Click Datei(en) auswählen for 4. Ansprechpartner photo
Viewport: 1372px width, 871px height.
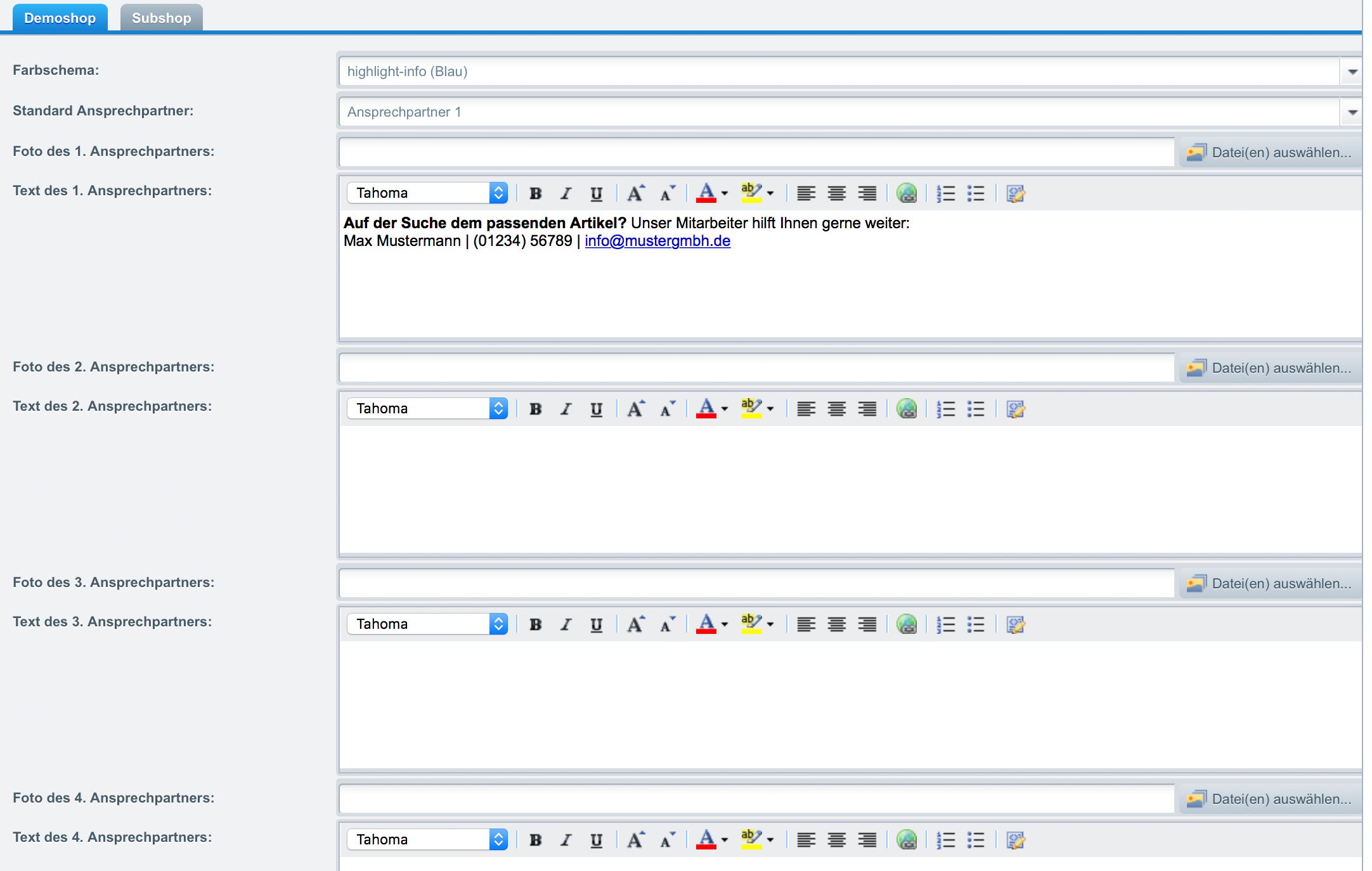coord(1270,799)
